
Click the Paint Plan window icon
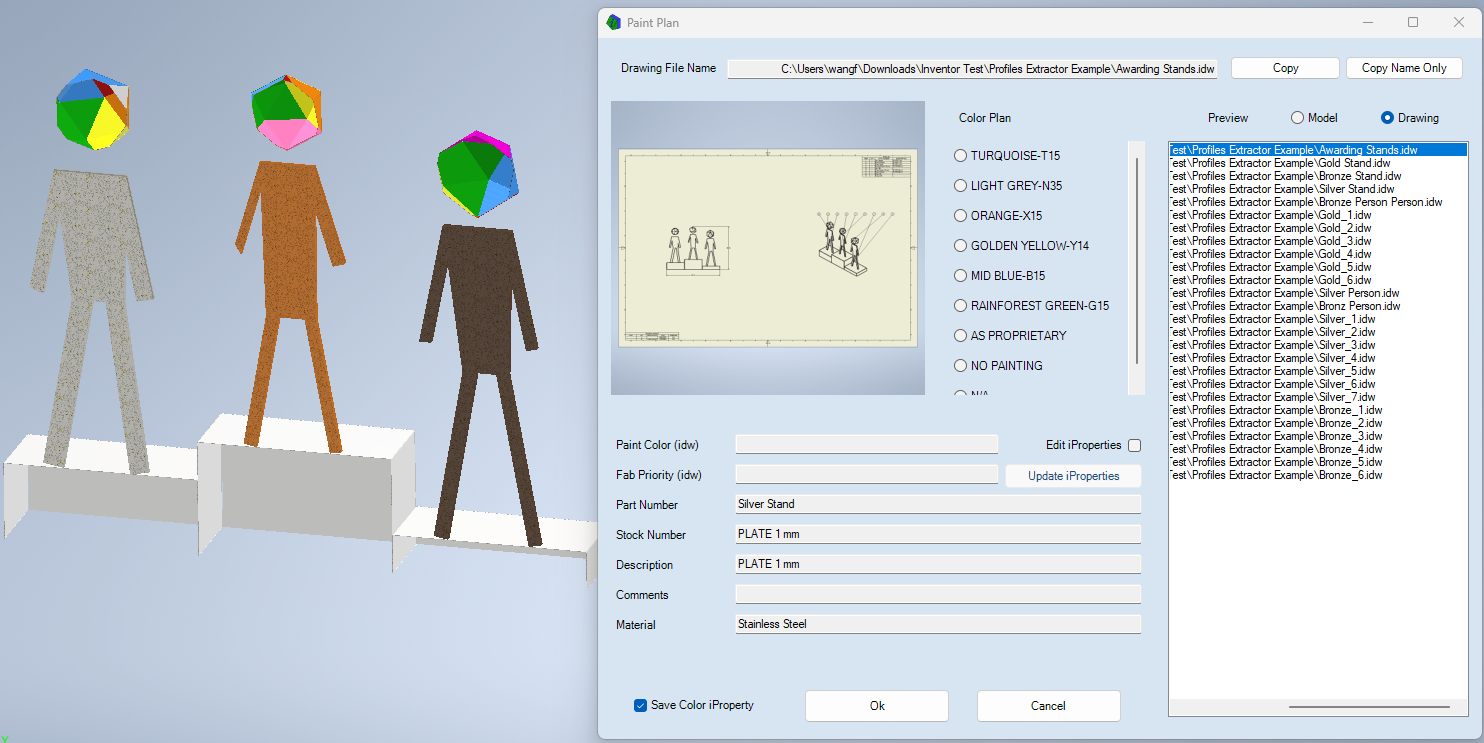click(613, 22)
